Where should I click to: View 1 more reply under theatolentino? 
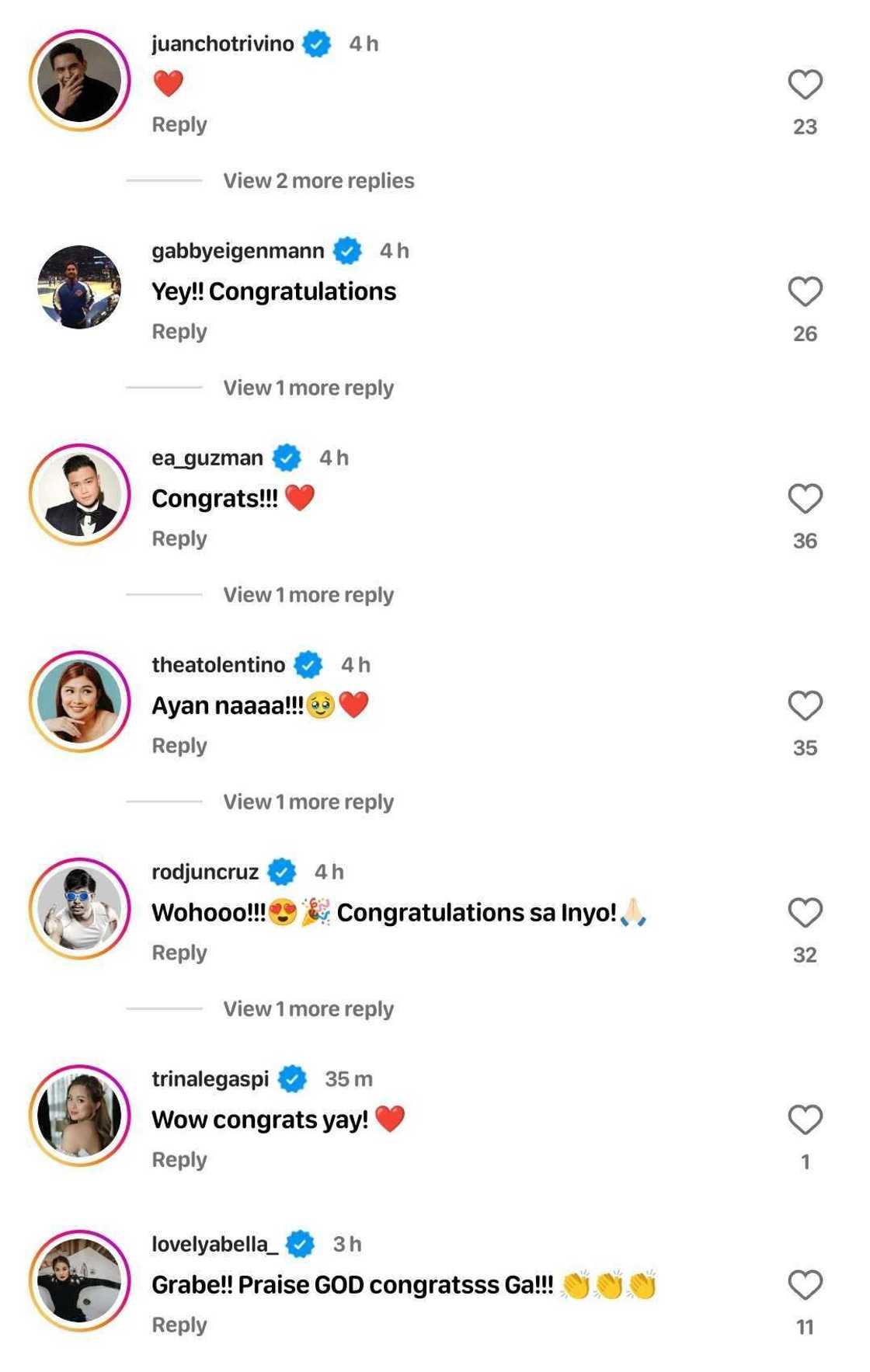(x=308, y=802)
